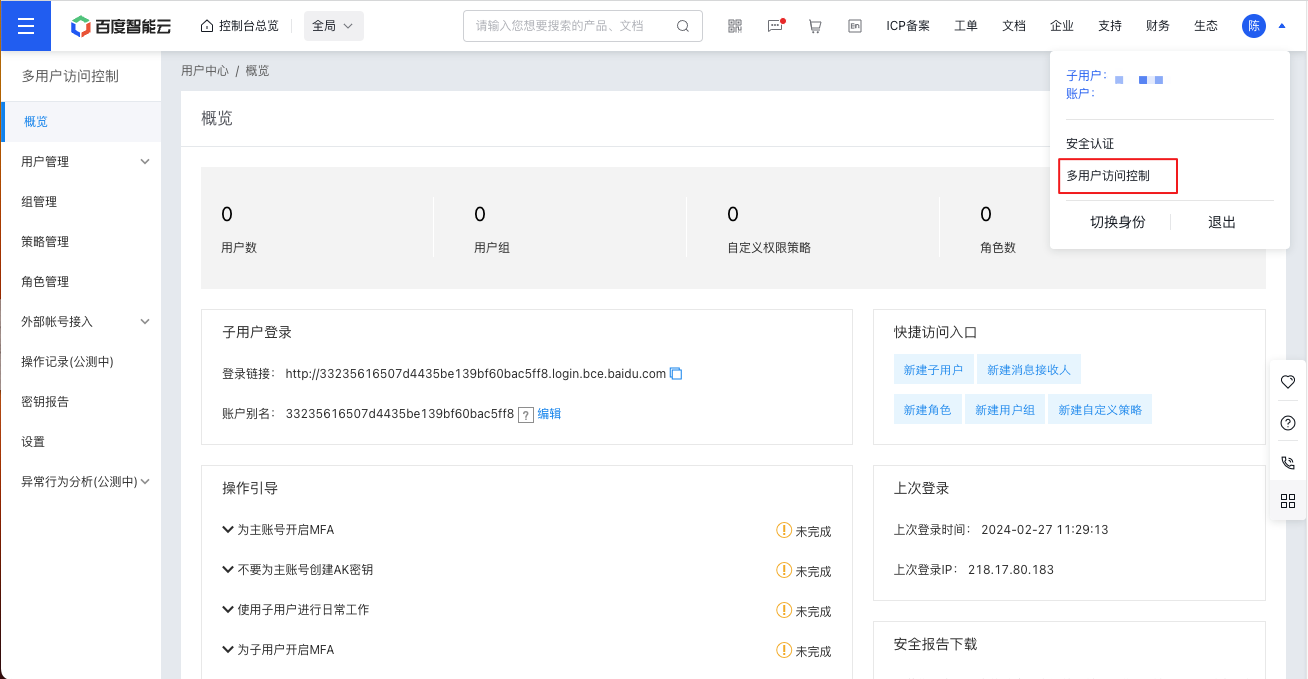Click the heart favorites side icon
Viewport: 1308px width, 679px height.
[1288, 382]
